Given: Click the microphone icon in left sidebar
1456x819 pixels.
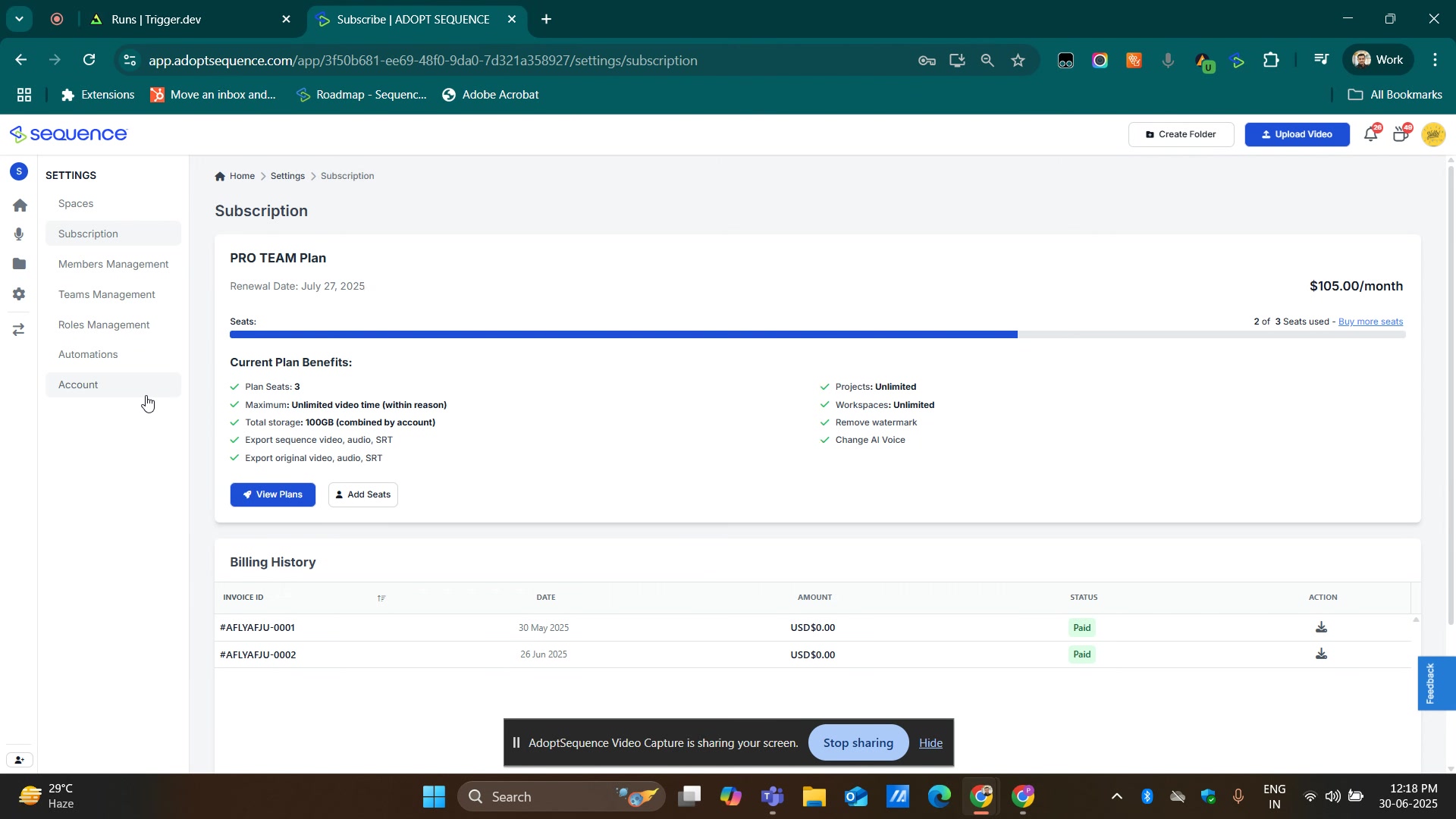Looking at the screenshot, I should click(20, 235).
